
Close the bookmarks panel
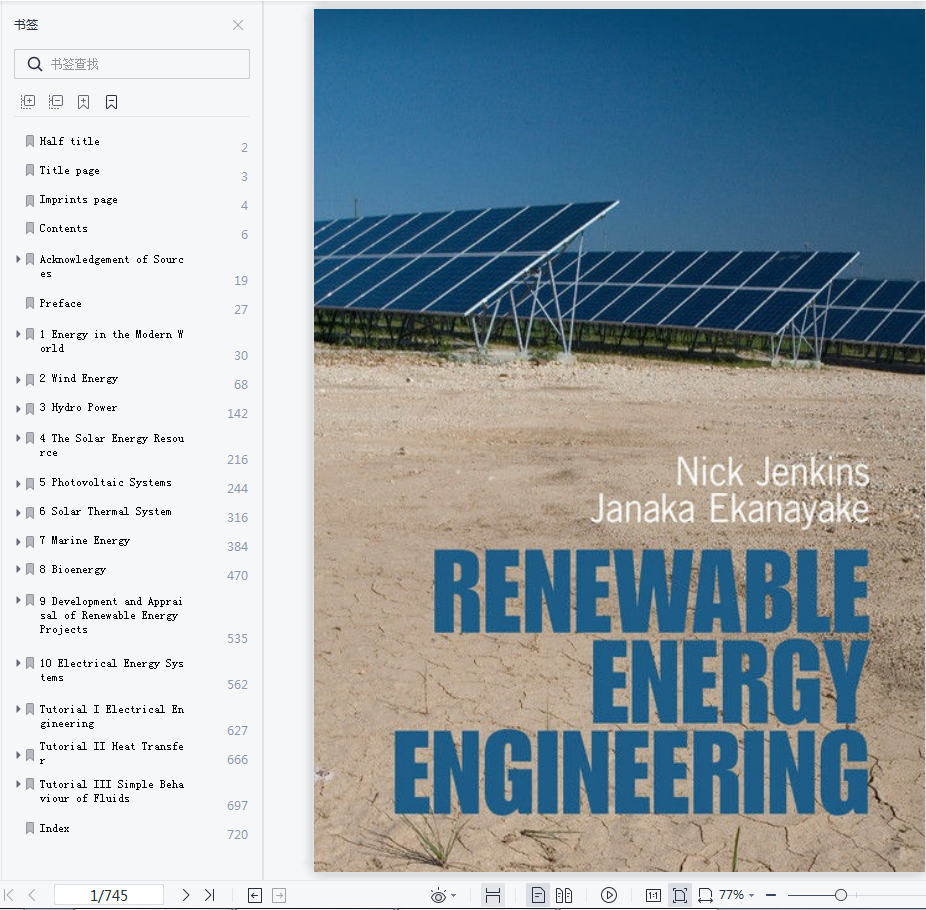pos(238,25)
